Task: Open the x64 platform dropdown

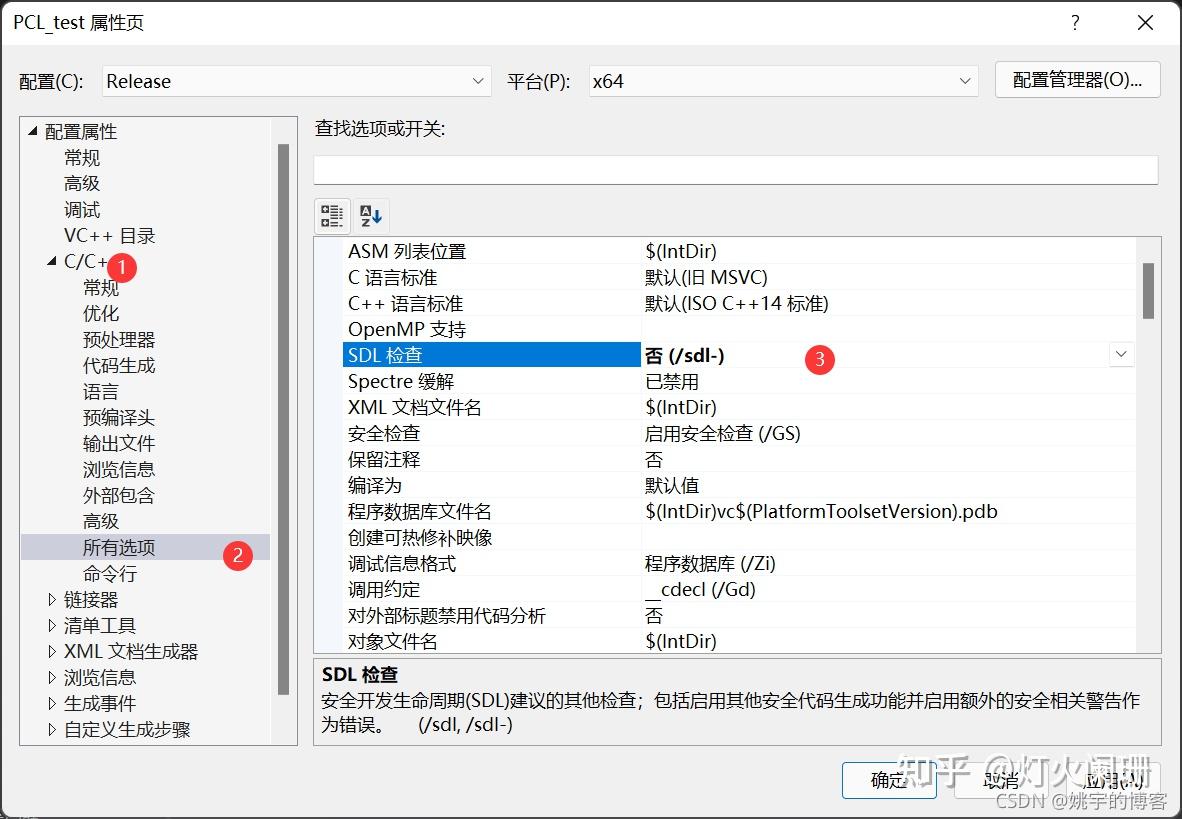Action: click(x=964, y=81)
